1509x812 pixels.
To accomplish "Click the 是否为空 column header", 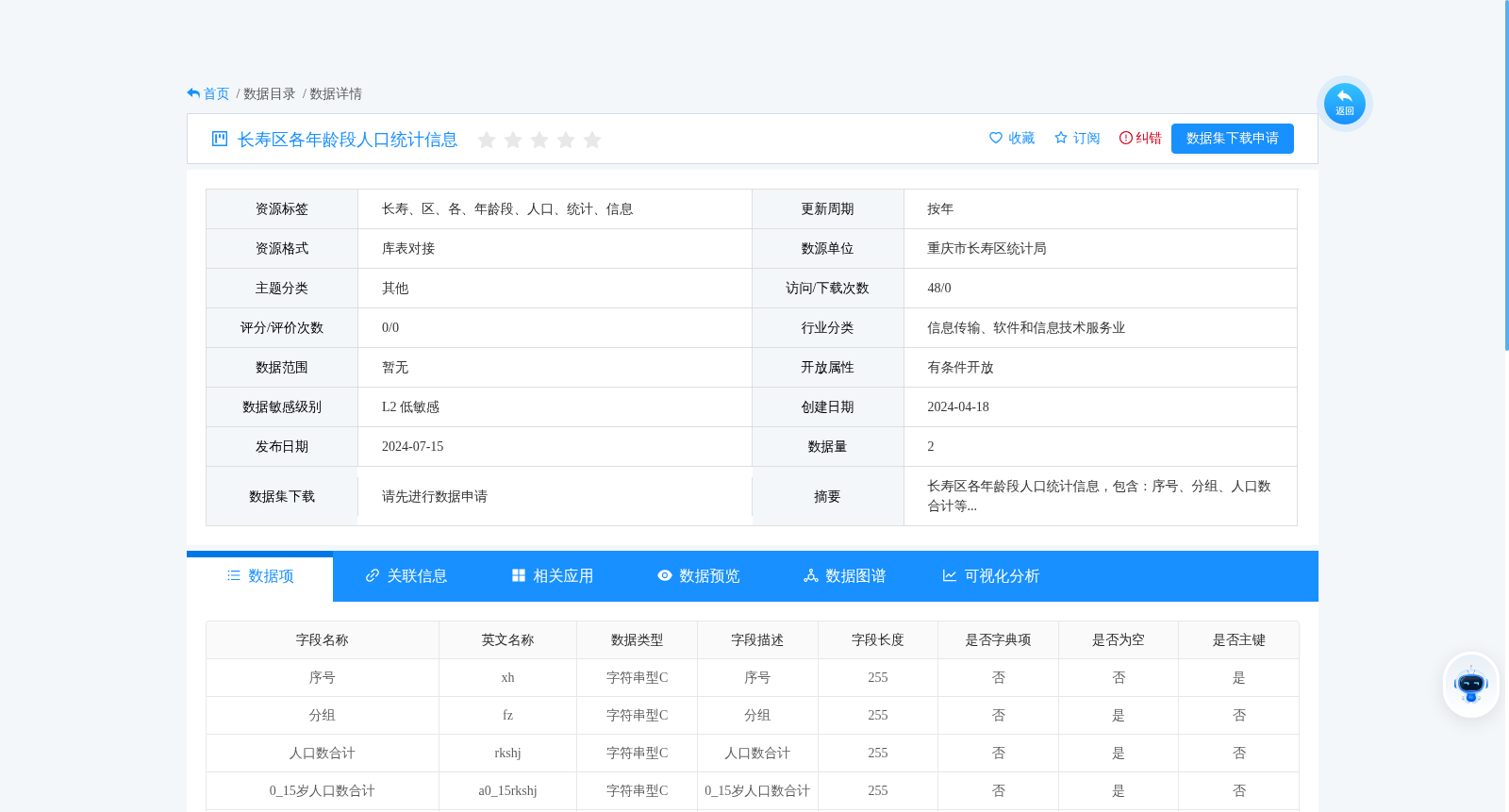I will coord(1119,639).
